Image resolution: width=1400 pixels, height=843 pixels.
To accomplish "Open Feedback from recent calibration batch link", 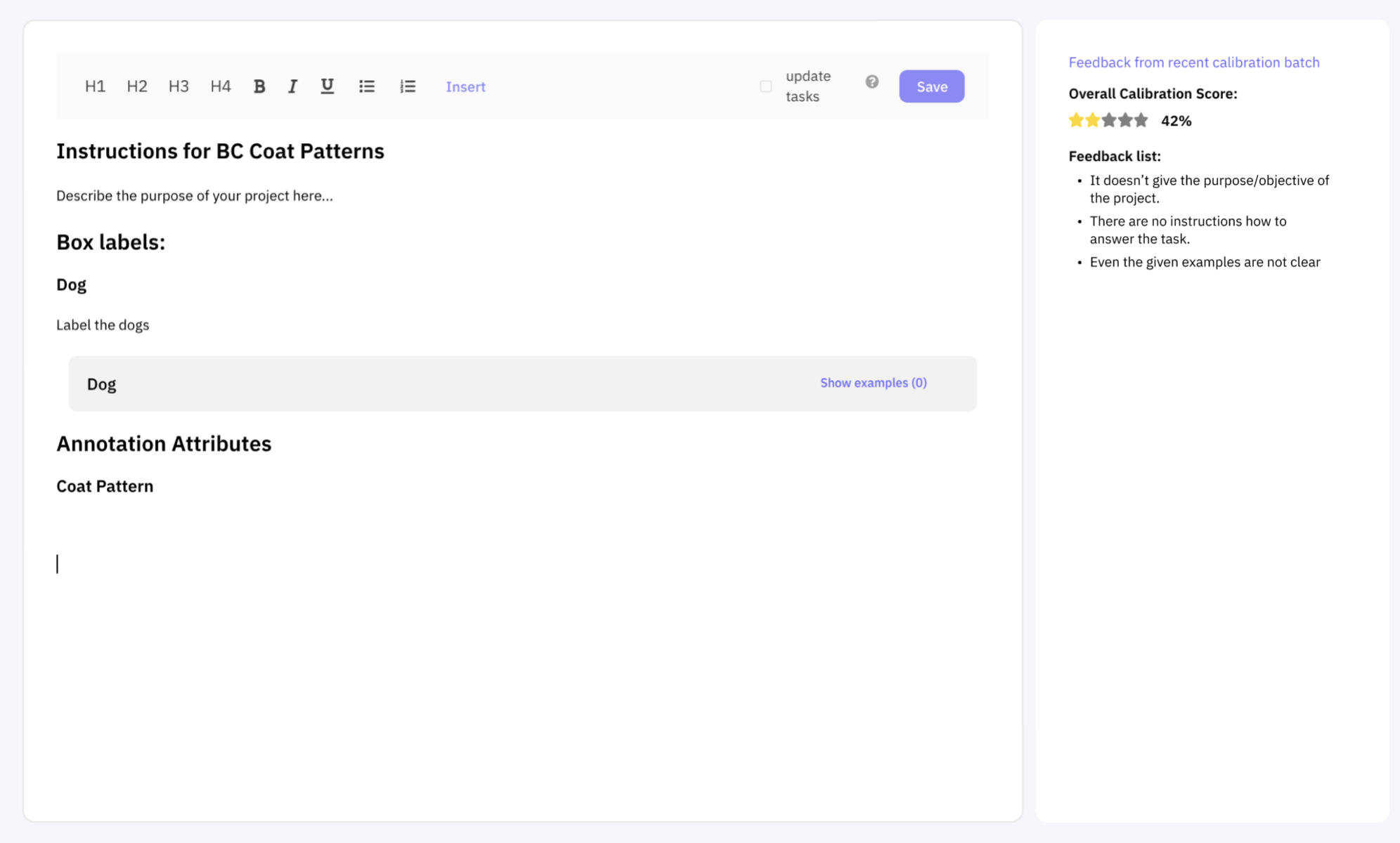I will (x=1193, y=63).
